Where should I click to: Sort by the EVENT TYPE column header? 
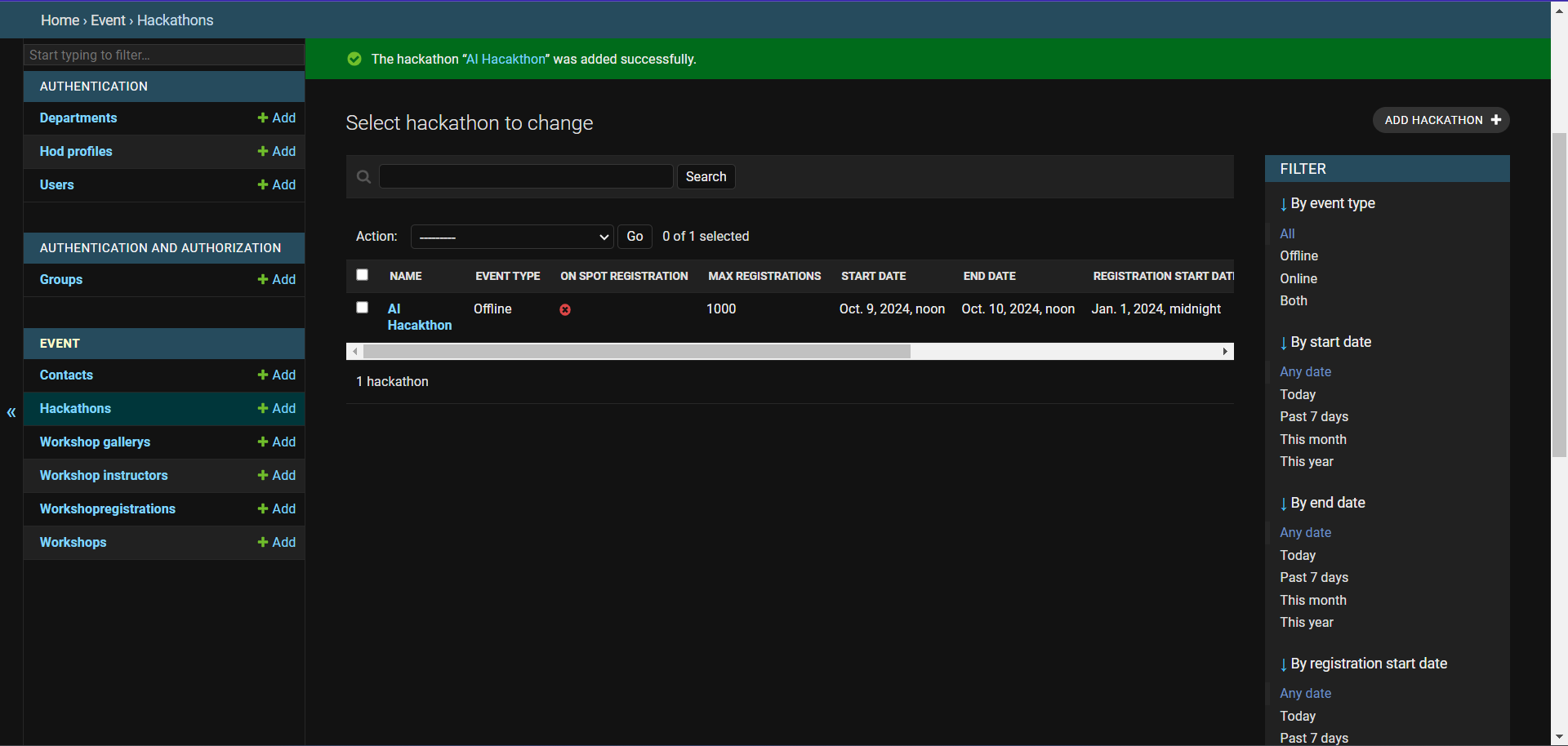pyautogui.click(x=508, y=277)
